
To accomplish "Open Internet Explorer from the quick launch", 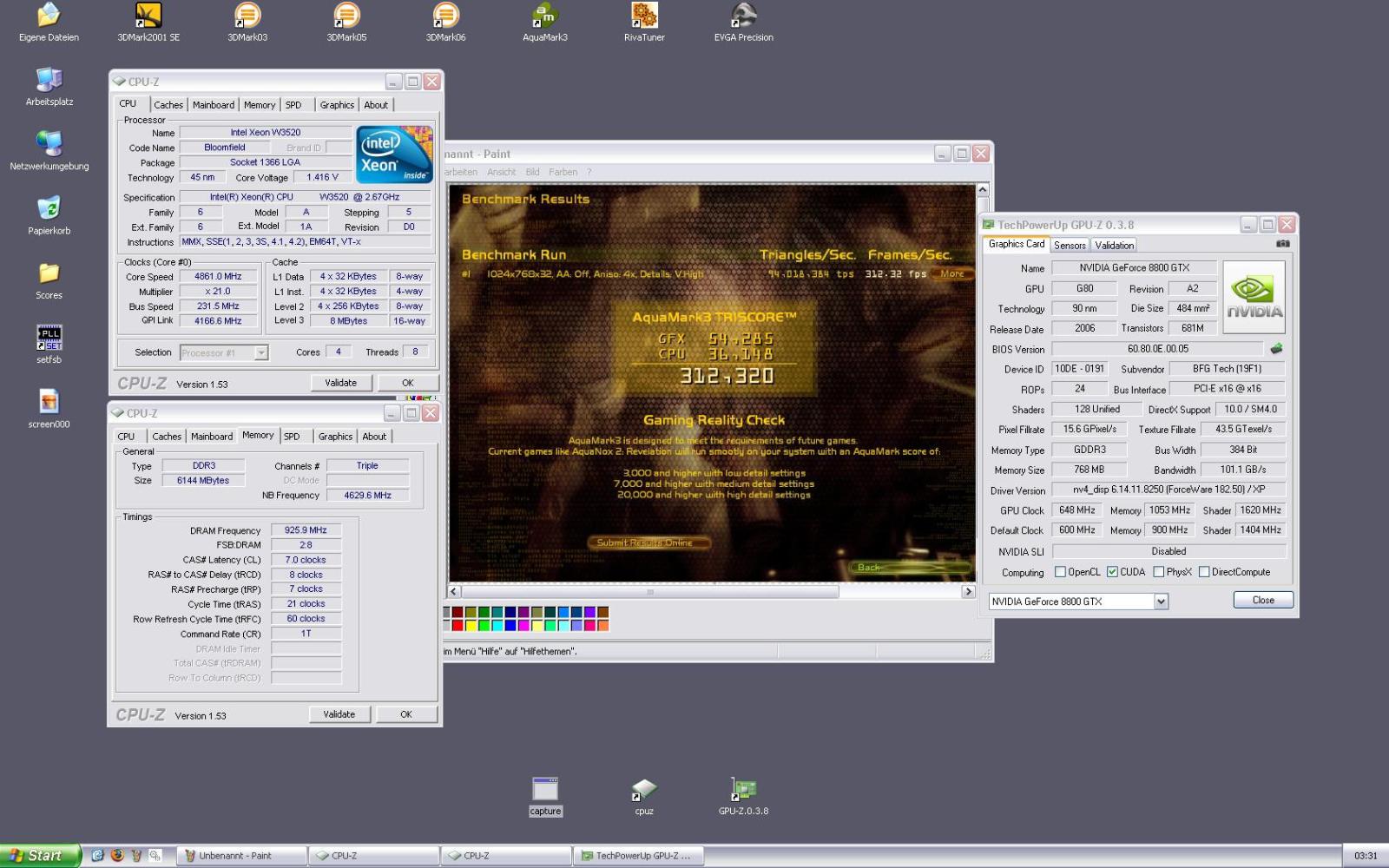I will click(x=97, y=856).
